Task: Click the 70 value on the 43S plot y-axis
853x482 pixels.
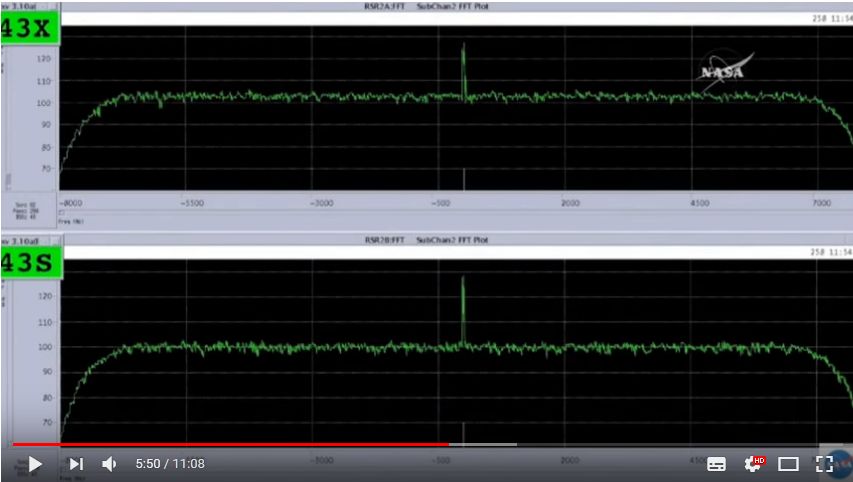Action: (47, 422)
